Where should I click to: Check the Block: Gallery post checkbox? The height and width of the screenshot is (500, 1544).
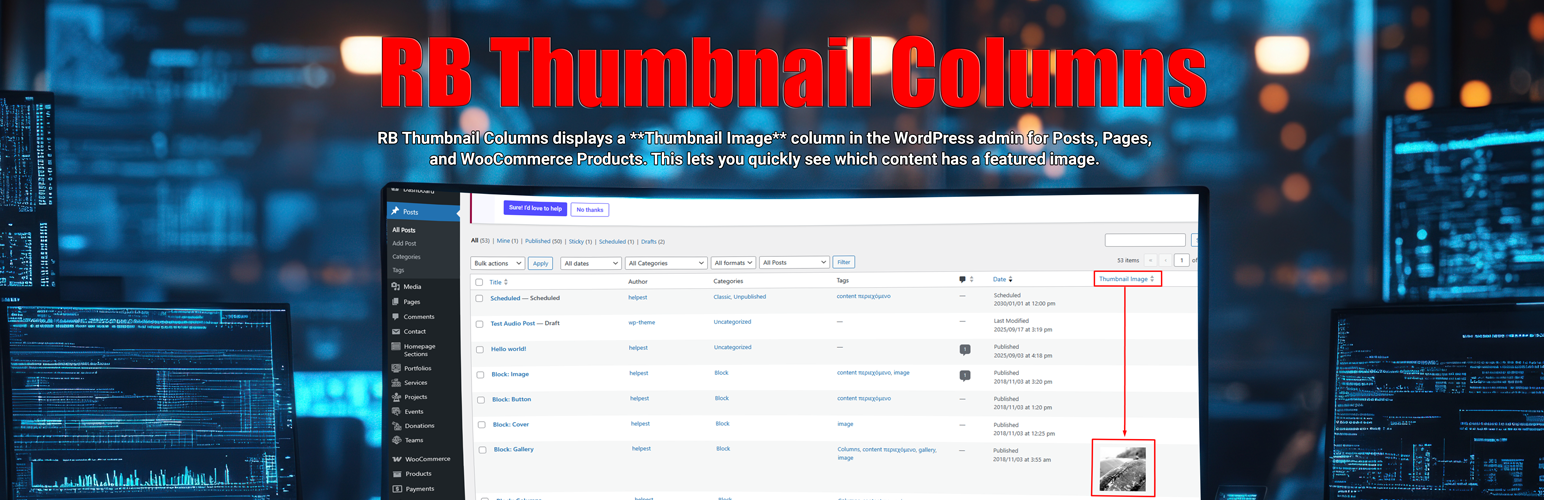coord(482,451)
